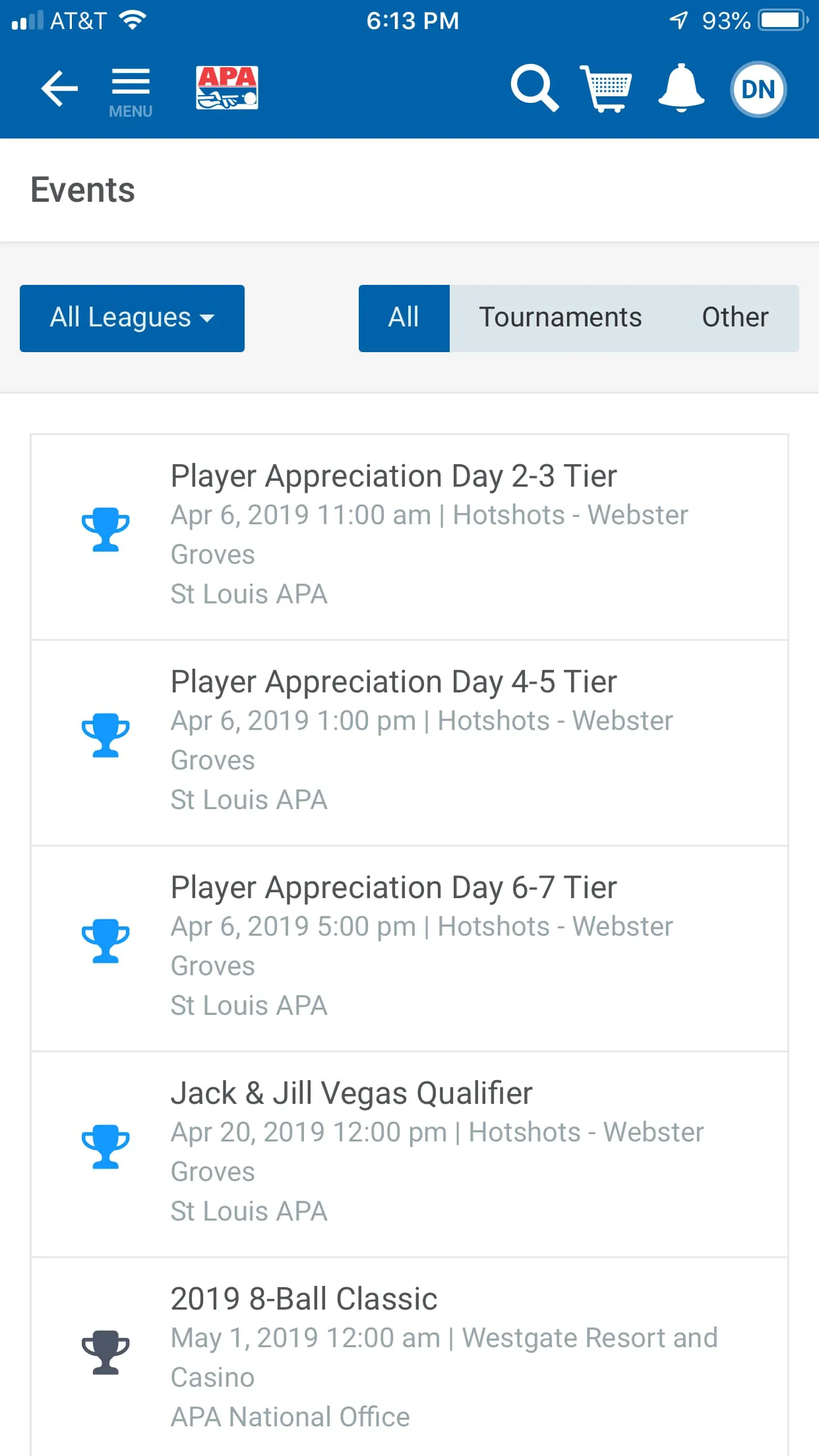Expand the All Leagues dropdown

click(x=132, y=318)
